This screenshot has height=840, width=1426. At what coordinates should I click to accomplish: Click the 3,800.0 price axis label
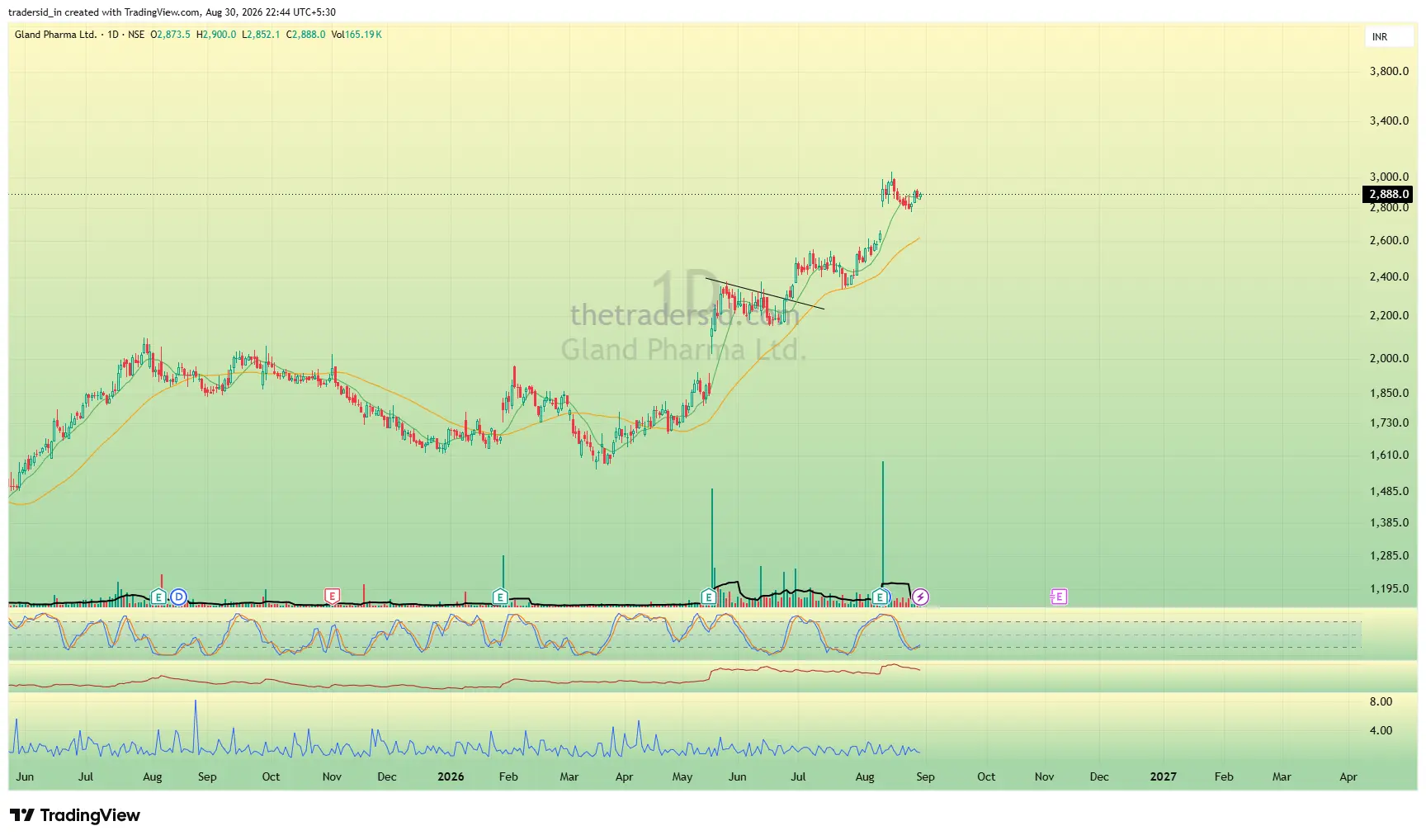1389,71
